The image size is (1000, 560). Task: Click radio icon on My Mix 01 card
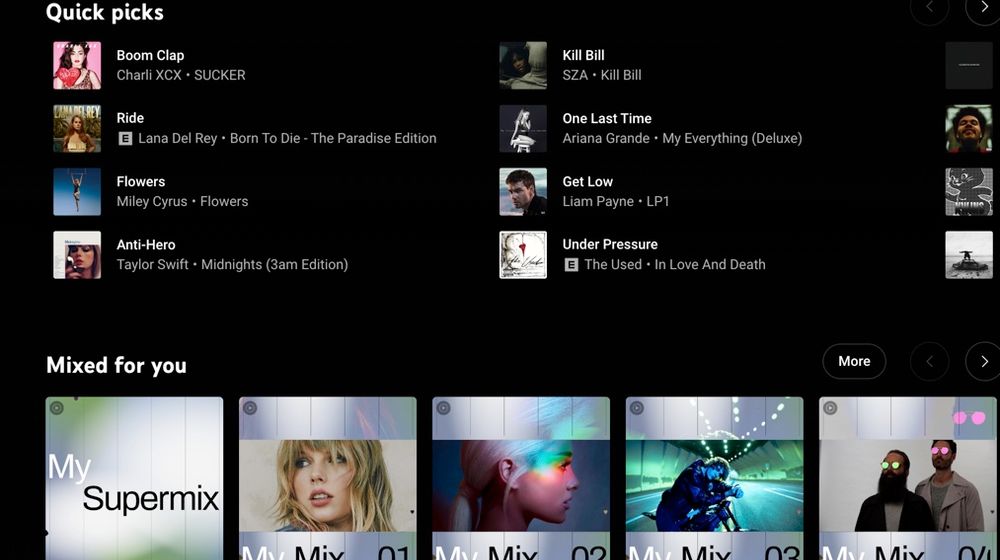[250, 408]
